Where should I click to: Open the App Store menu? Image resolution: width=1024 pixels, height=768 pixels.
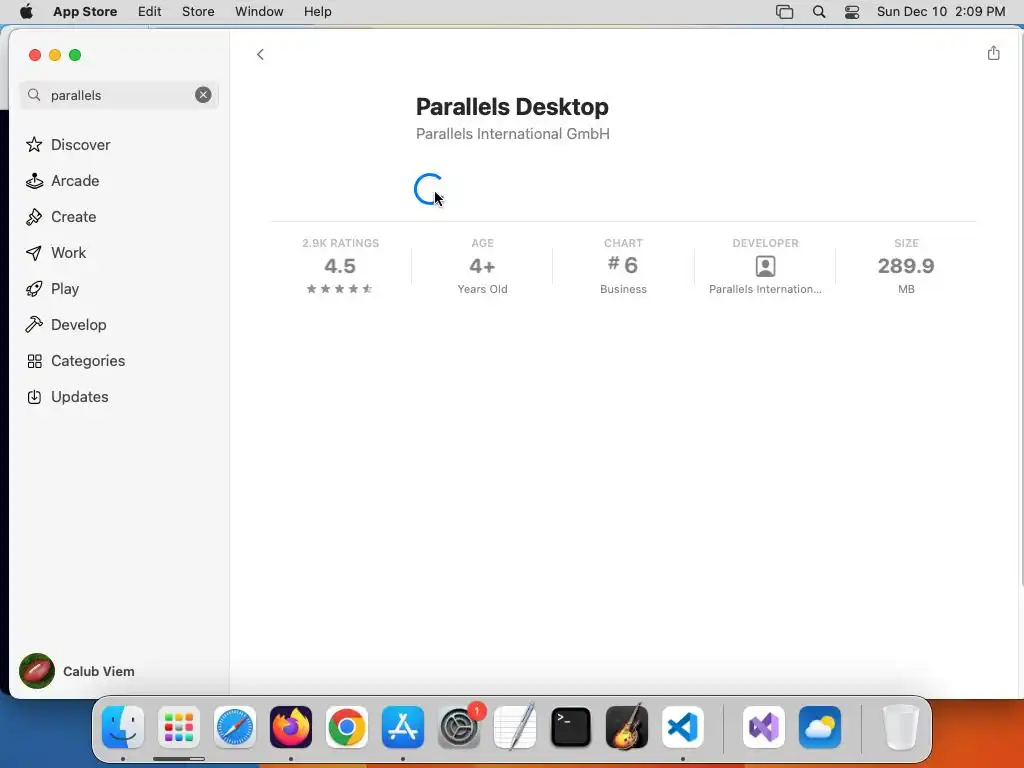(x=85, y=11)
